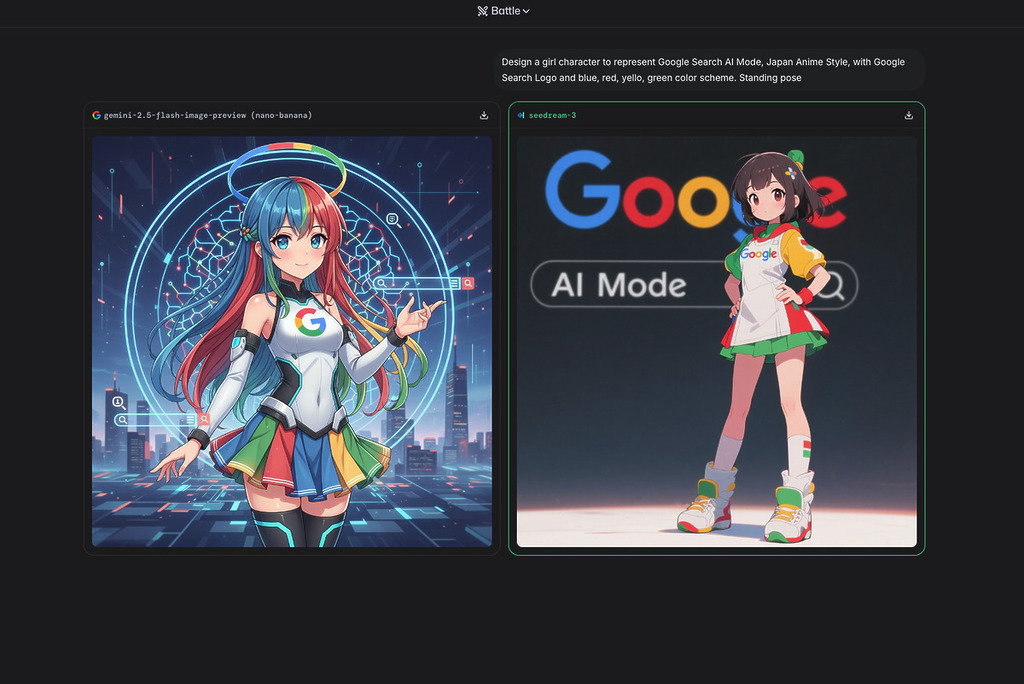The height and width of the screenshot is (684, 1024).
Task: Select the gemini-2.5-flash-image-preview (nano-banana) label
Action: coord(208,115)
